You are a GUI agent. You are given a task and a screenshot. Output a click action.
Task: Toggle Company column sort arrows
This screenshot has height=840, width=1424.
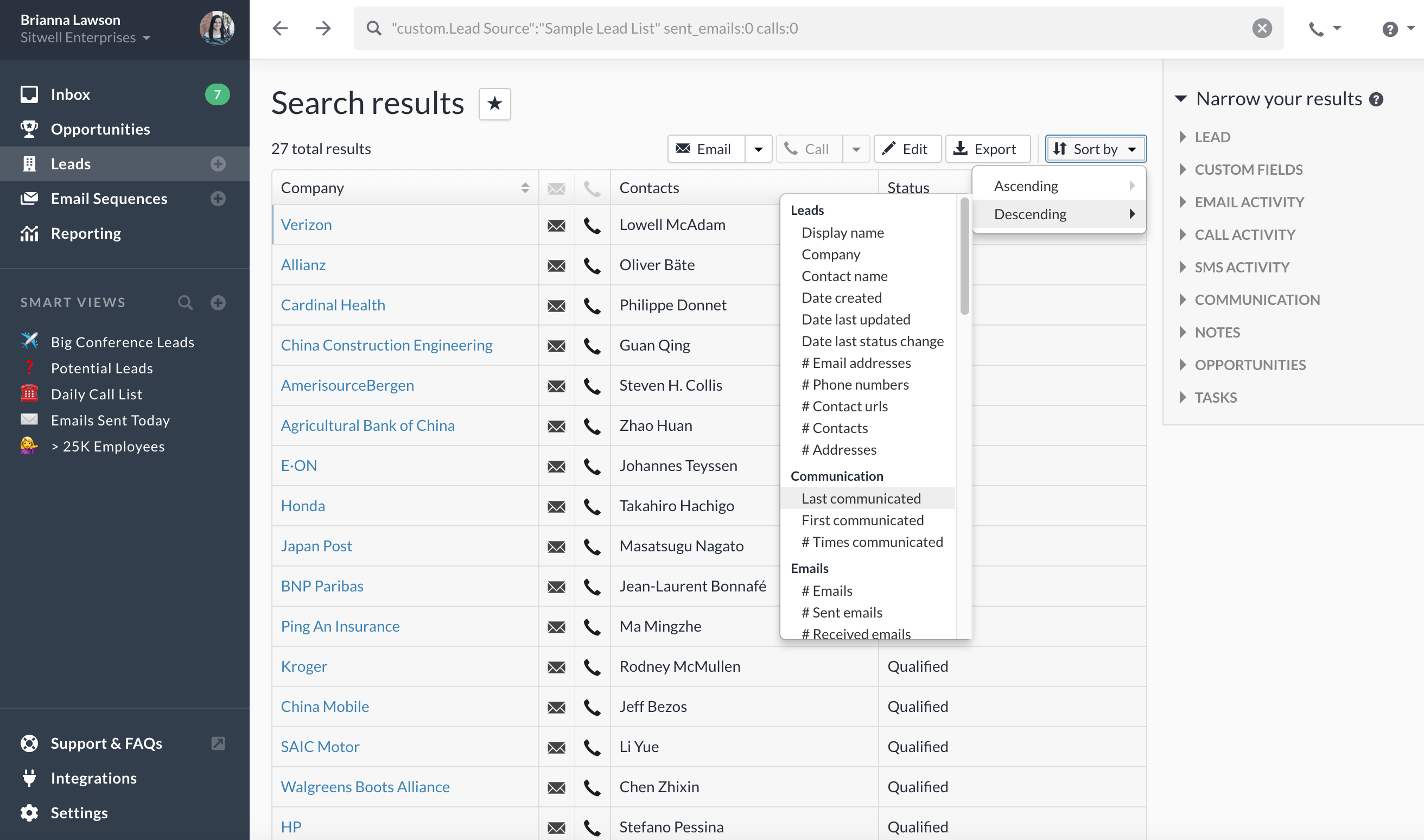pyautogui.click(x=525, y=188)
